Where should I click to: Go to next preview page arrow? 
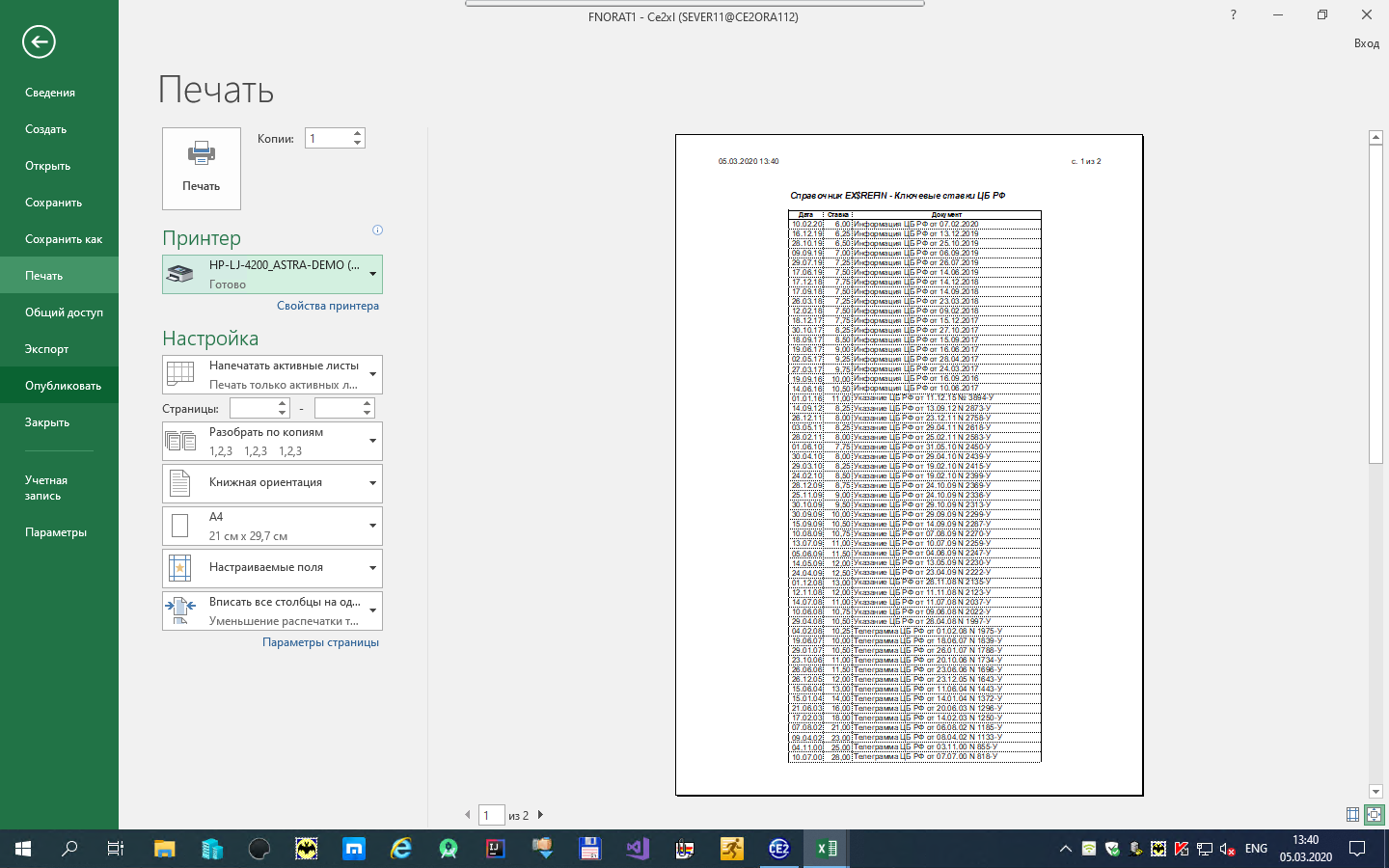tap(540, 815)
